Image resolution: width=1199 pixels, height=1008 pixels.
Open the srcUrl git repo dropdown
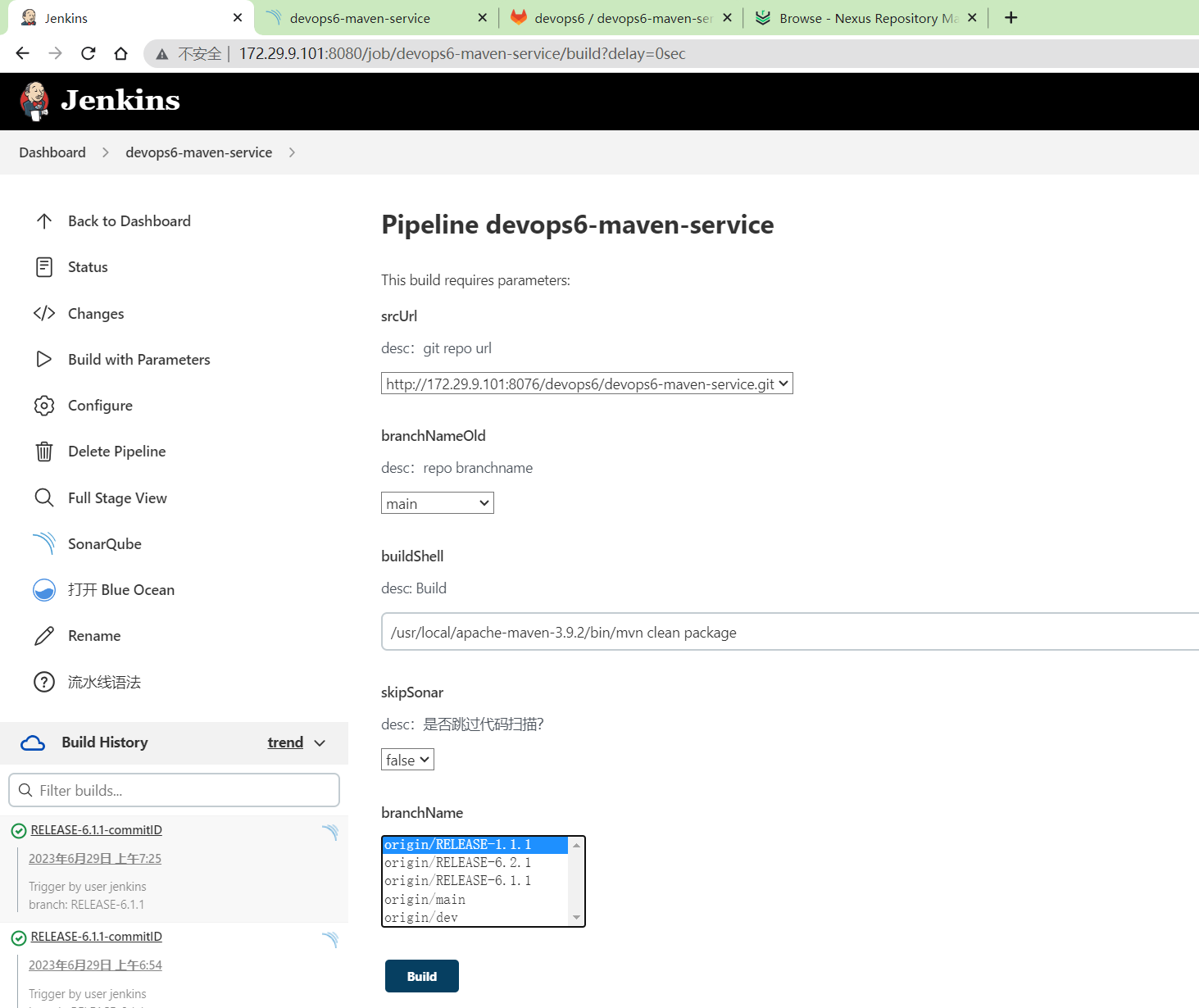point(587,384)
